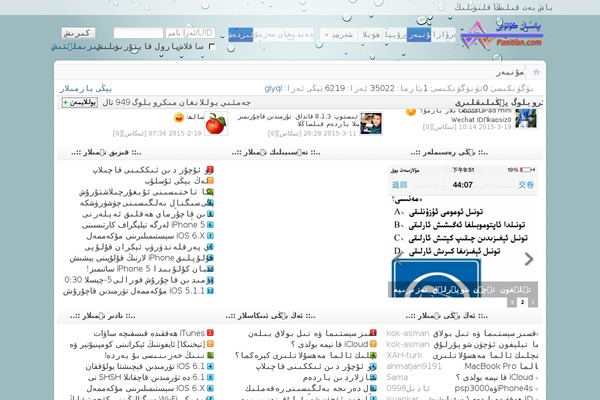The height and width of the screenshot is (400, 600).
Task: Click the red rank 1 icon beside iTunes
Action: coord(210,333)
